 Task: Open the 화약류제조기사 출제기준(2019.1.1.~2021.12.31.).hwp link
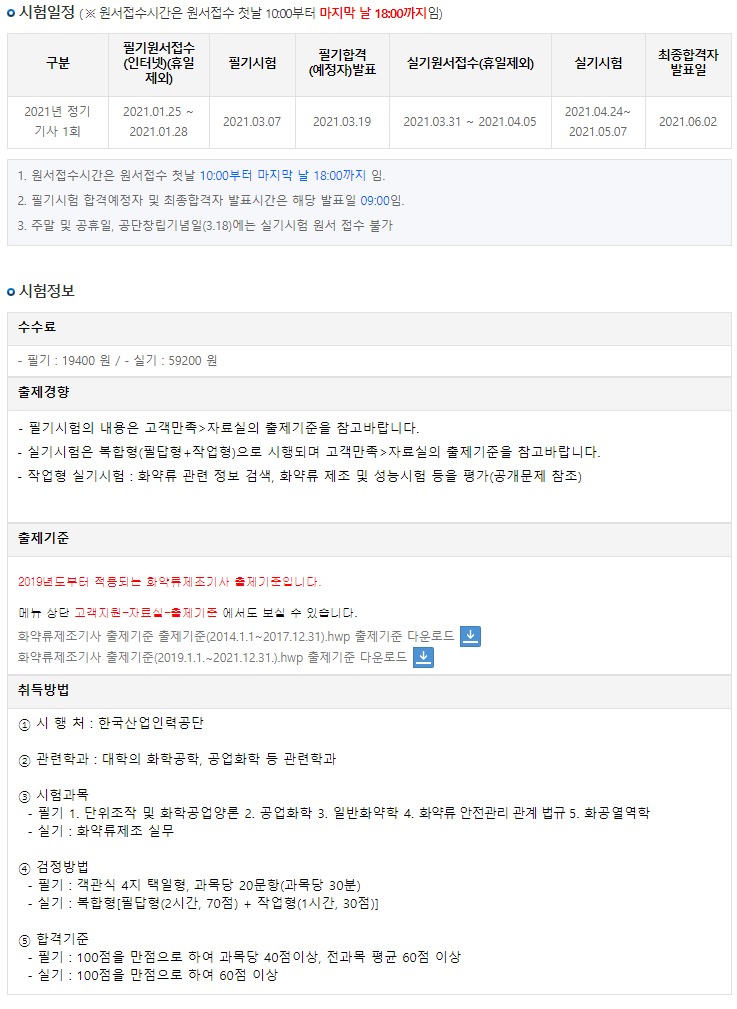pyautogui.click(x=212, y=657)
